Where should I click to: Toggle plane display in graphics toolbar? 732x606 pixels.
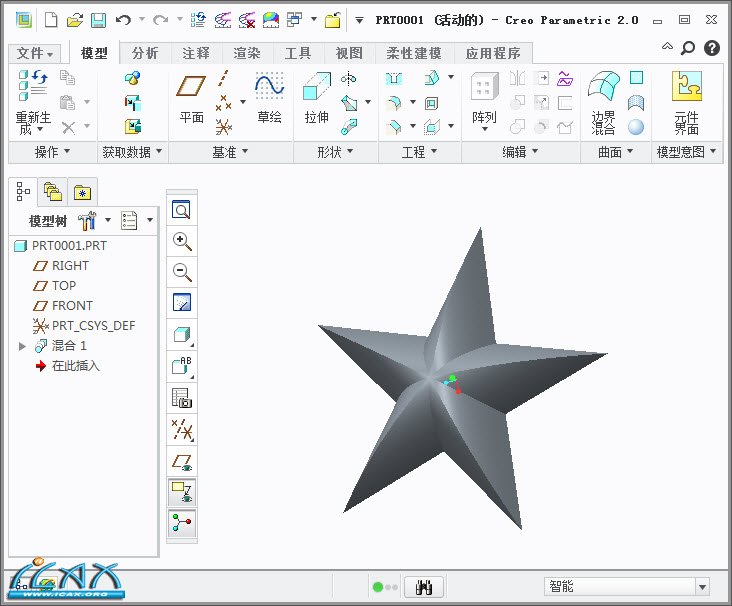[182, 461]
